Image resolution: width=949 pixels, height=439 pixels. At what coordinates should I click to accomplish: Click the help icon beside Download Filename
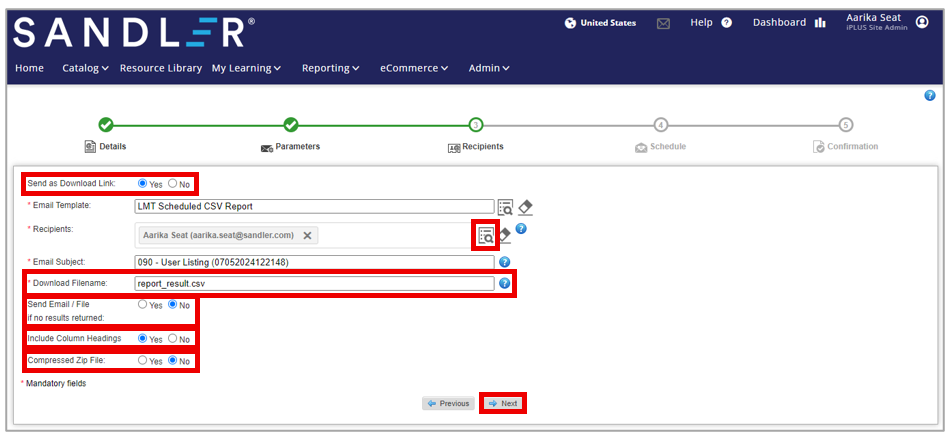coord(505,283)
